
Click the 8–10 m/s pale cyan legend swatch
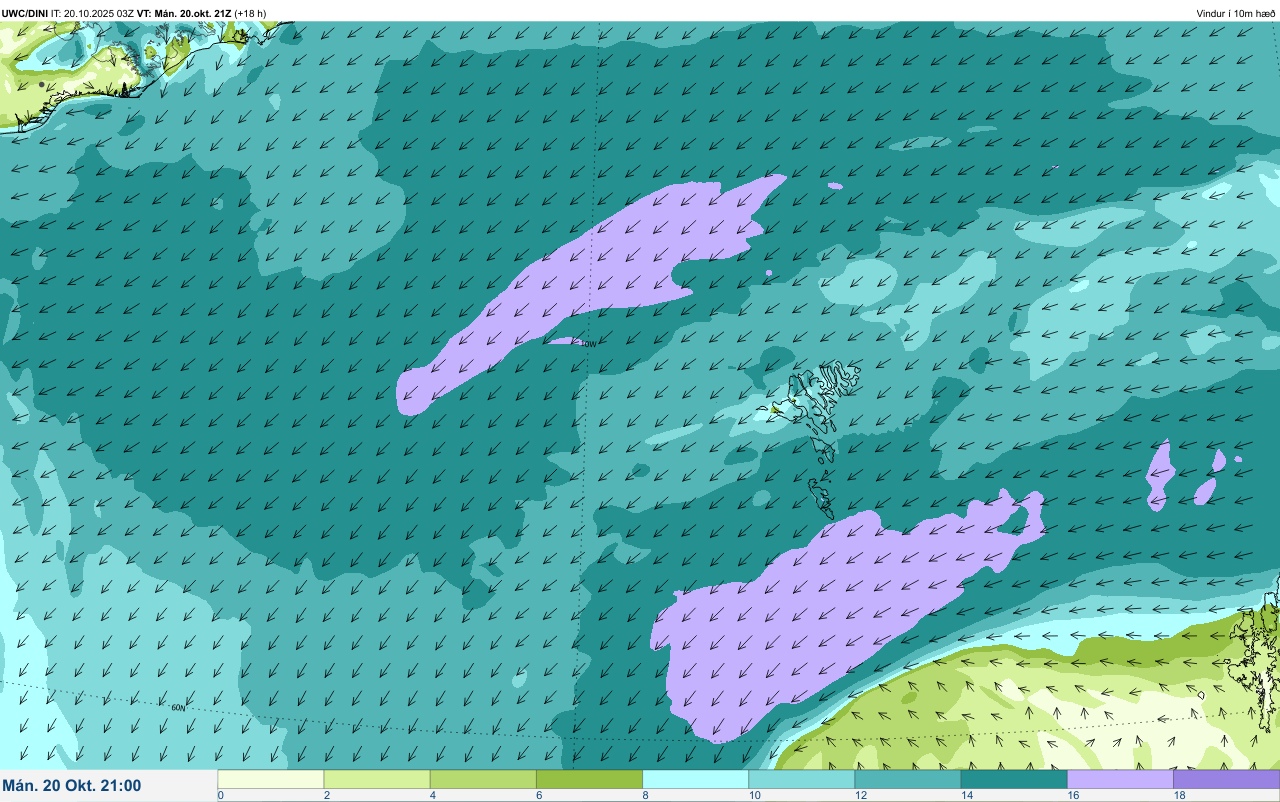coord(695,779)
